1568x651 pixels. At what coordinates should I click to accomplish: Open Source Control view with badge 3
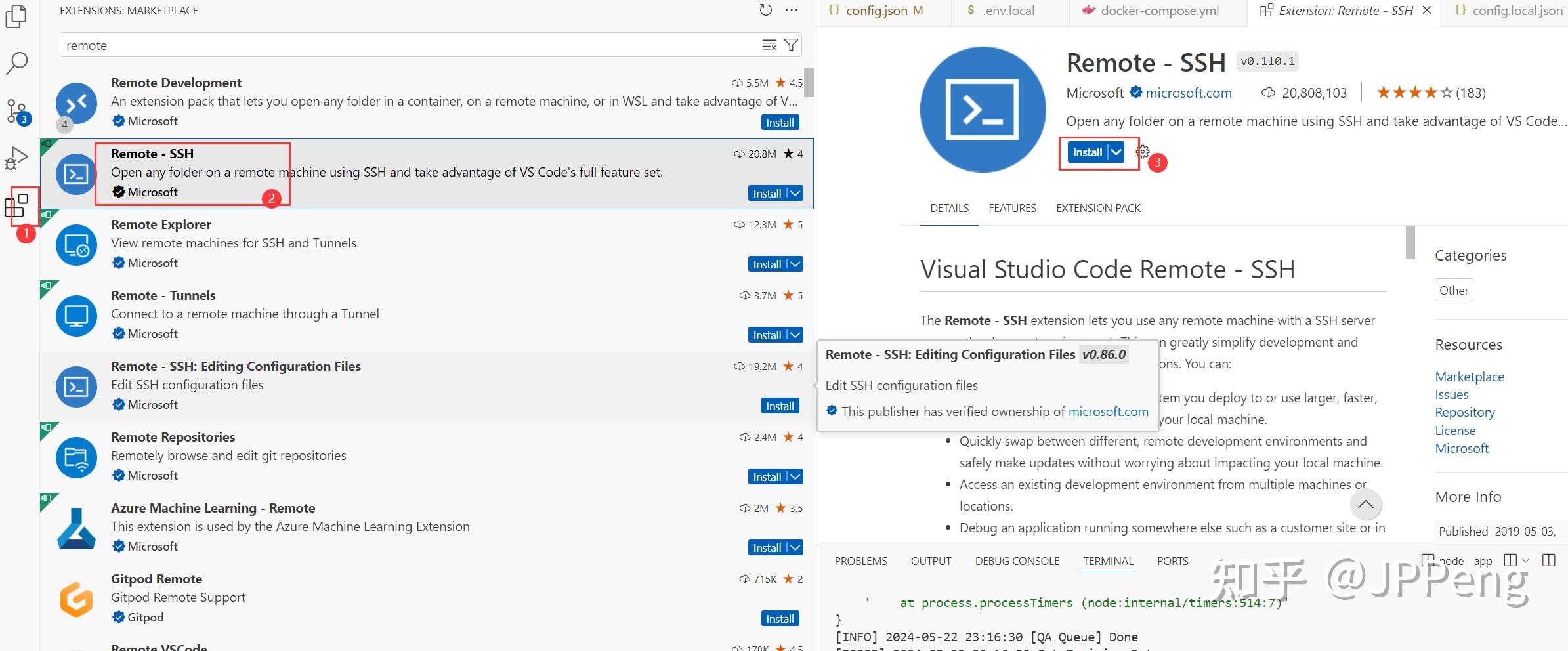(16, 111)
